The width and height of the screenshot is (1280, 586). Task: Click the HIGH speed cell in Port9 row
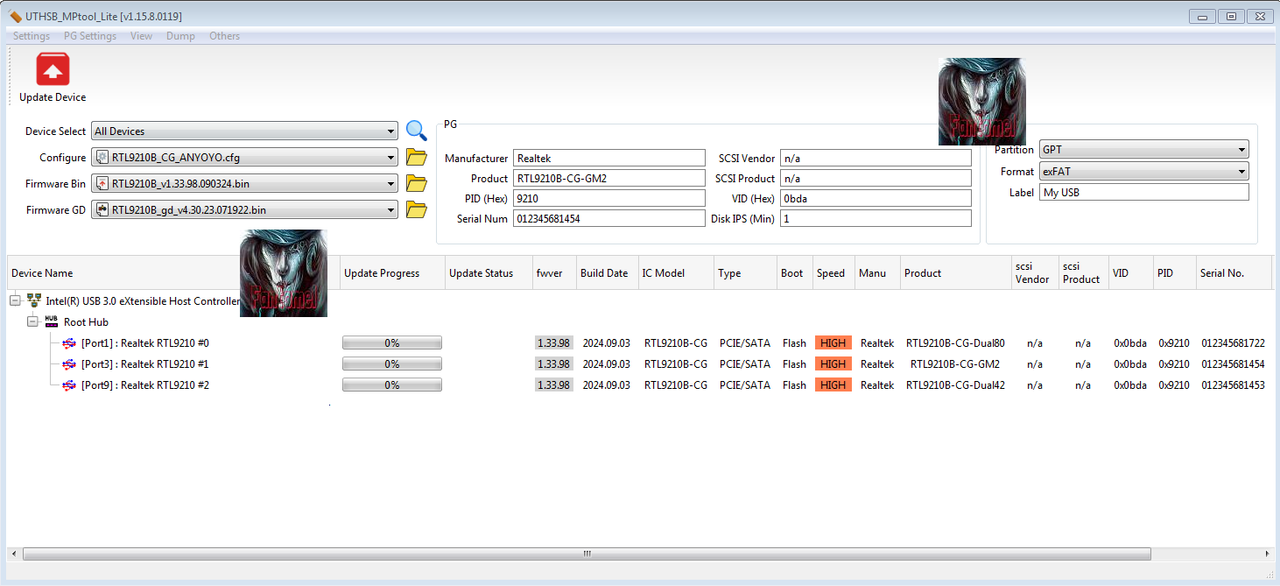click(x=833, y=385)
